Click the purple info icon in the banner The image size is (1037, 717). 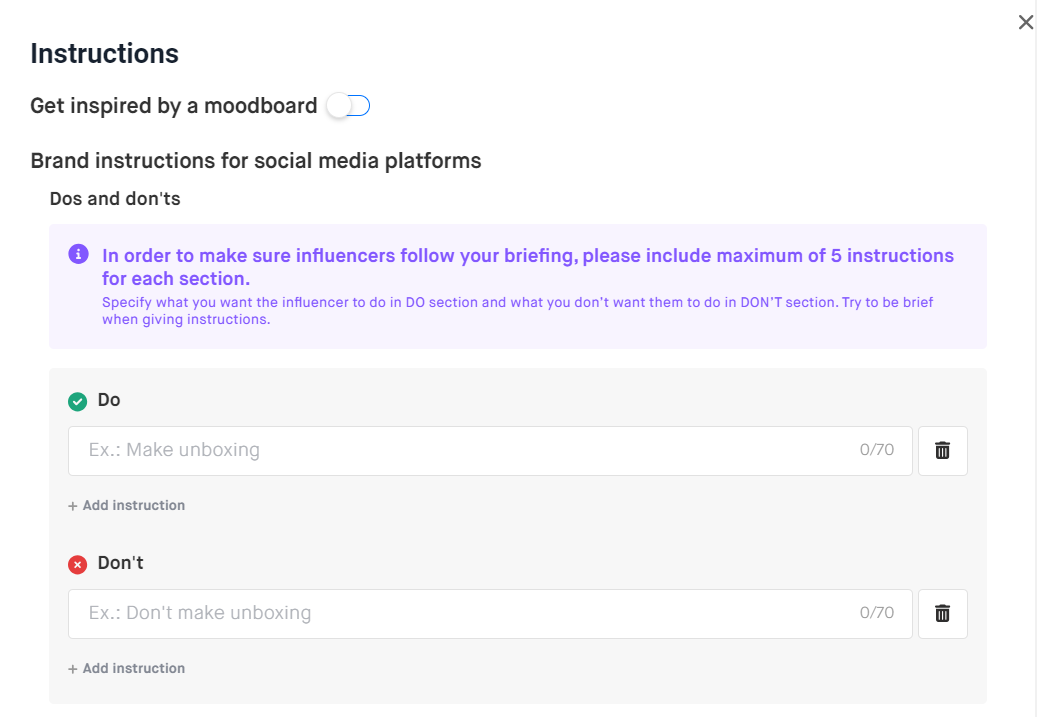[x=78, y=255]
